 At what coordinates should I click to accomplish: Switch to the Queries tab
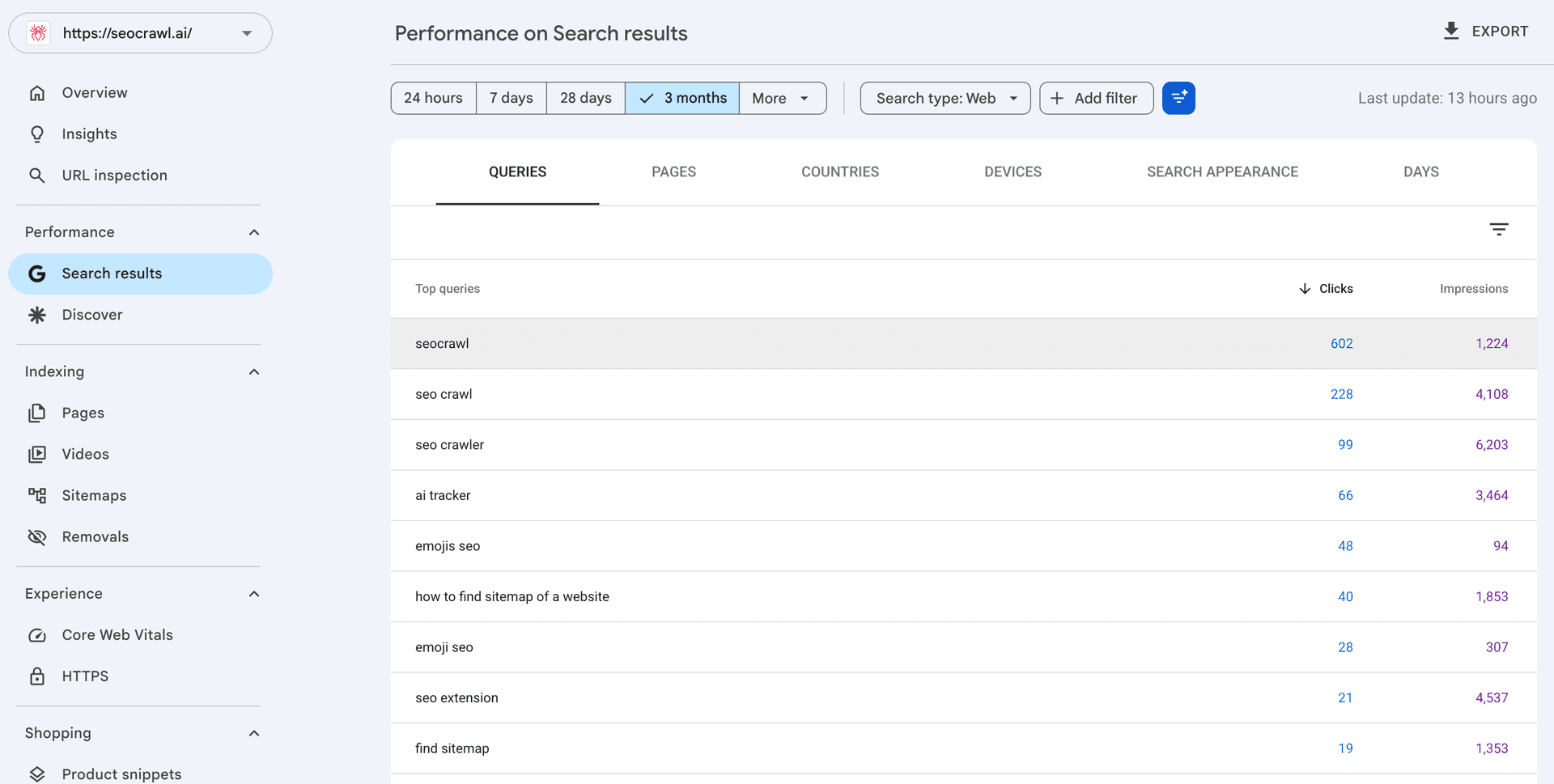[x=517, y=172]
